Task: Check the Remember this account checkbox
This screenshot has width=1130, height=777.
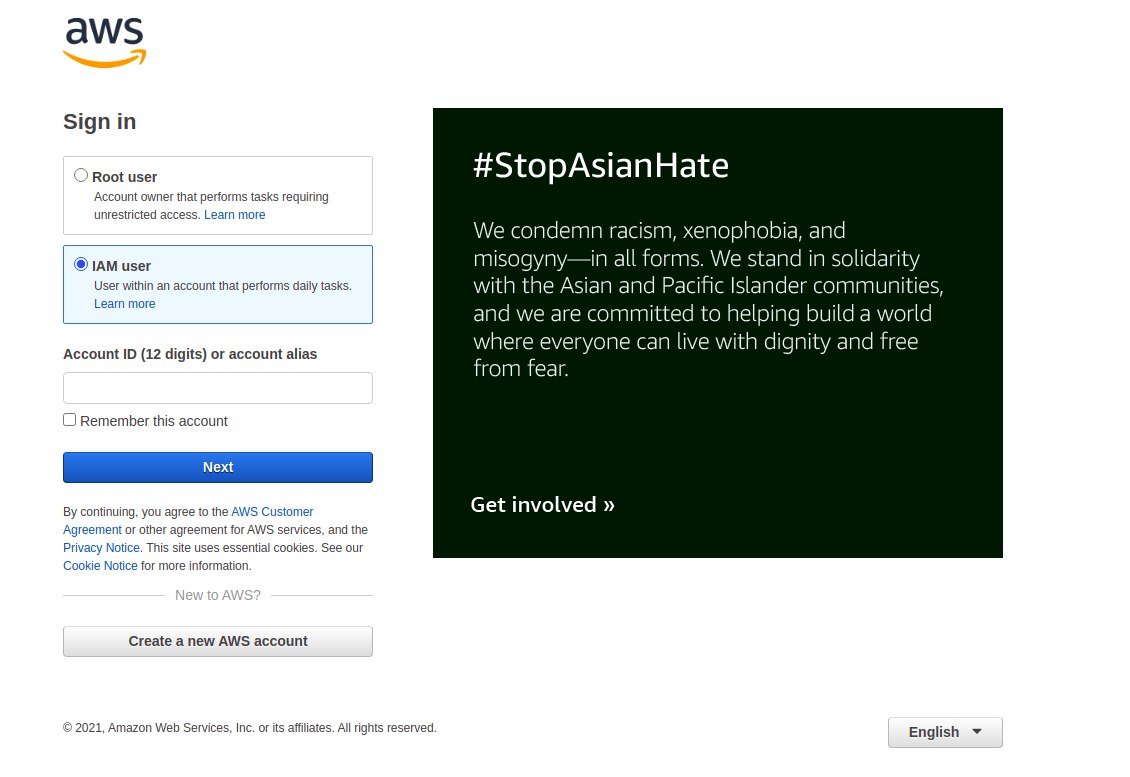Action: (70, 419)
